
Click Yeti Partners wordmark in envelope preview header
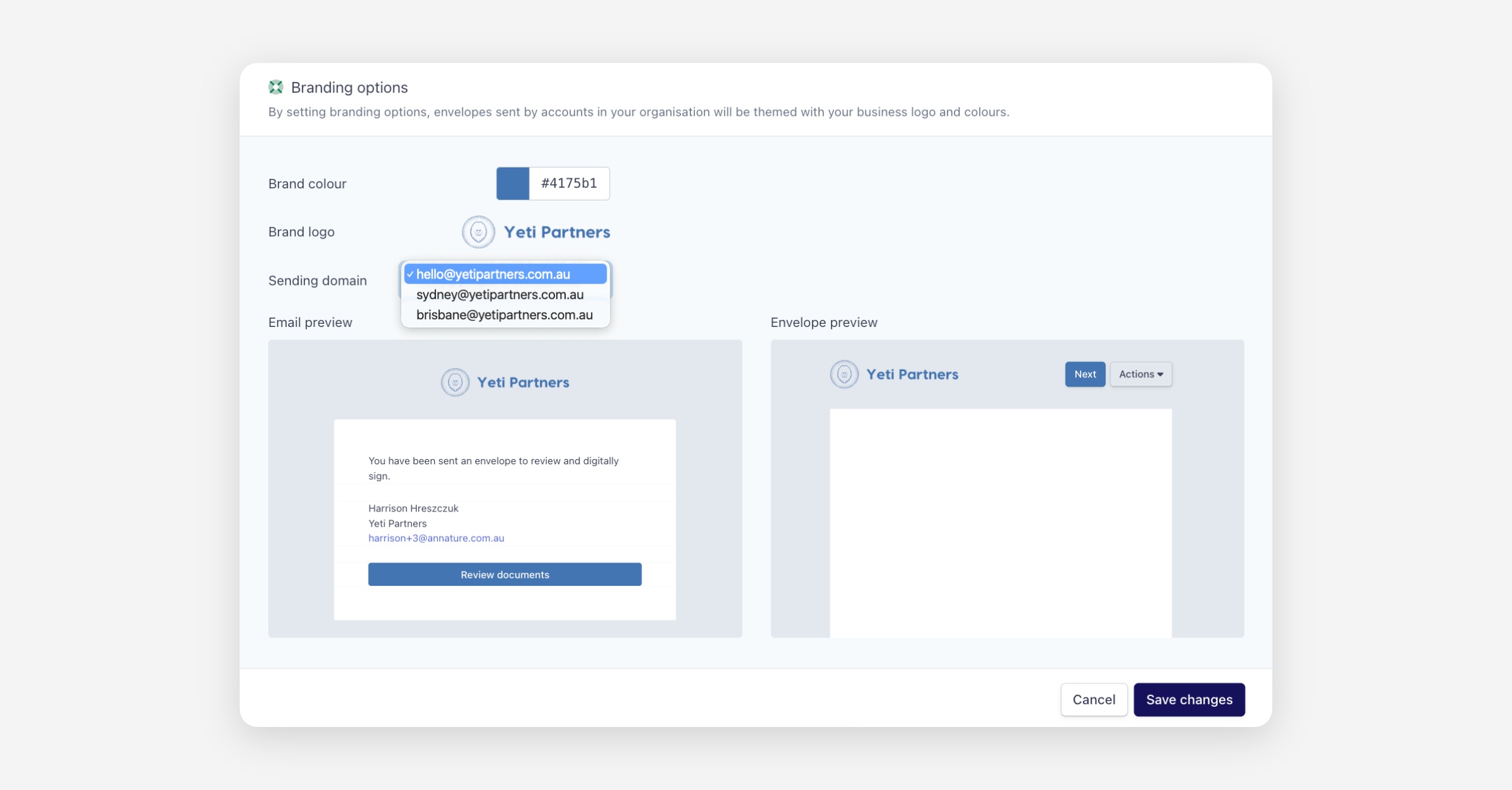912,374
